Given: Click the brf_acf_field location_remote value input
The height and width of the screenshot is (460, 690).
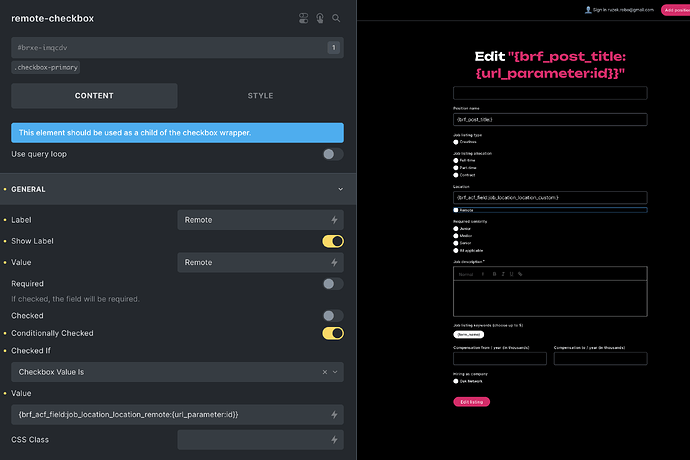Looking at the screenshot, I should click(x=177, y=415).
